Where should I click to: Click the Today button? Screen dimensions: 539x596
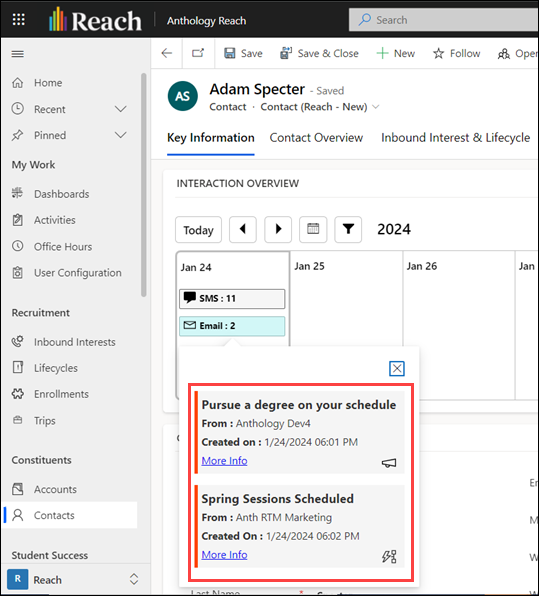tap(198, 230)
